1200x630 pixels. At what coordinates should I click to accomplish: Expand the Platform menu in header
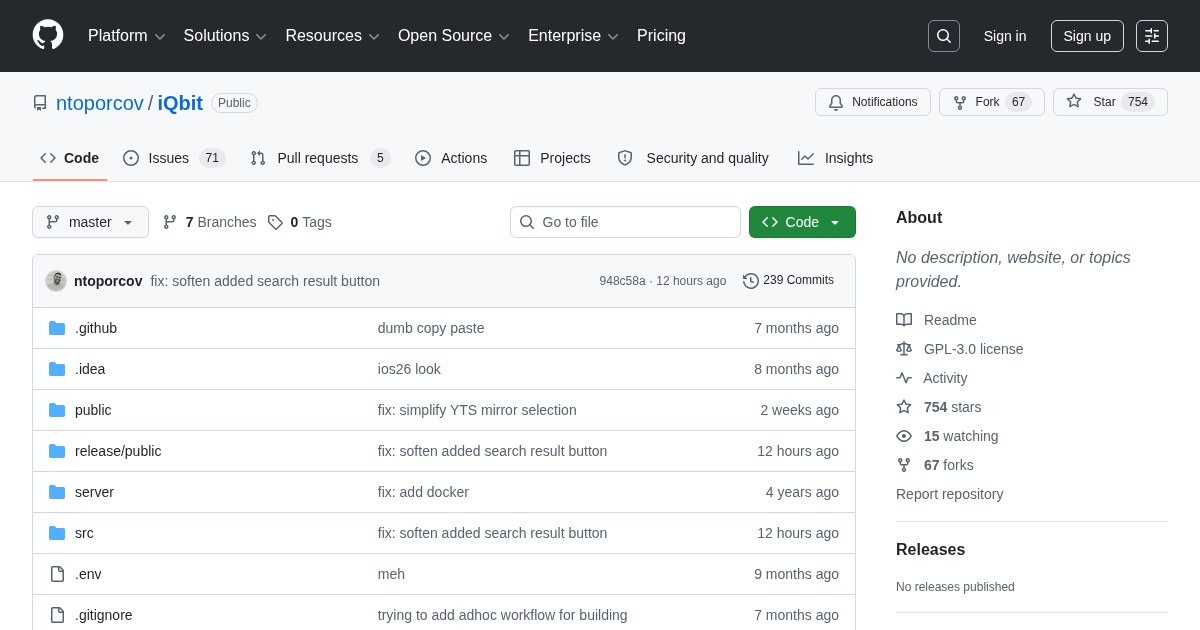(127, 36)
